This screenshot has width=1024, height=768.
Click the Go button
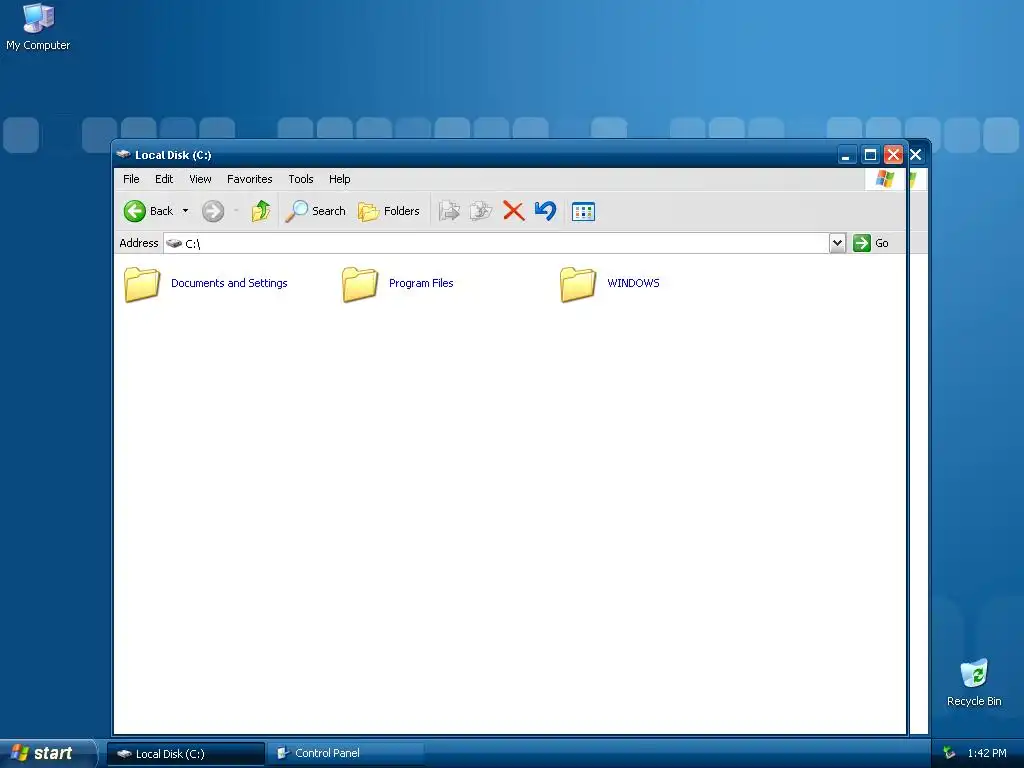click(871, 243)
